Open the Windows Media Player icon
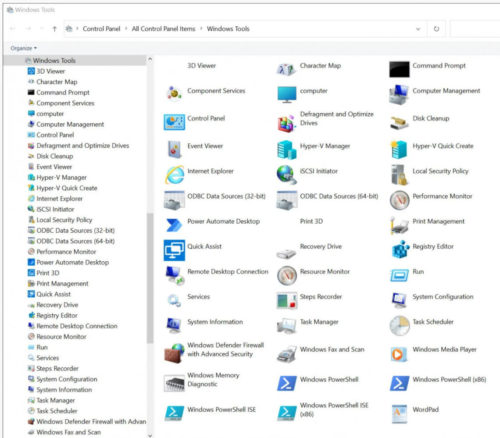The image size is (500, 438). 399,354
